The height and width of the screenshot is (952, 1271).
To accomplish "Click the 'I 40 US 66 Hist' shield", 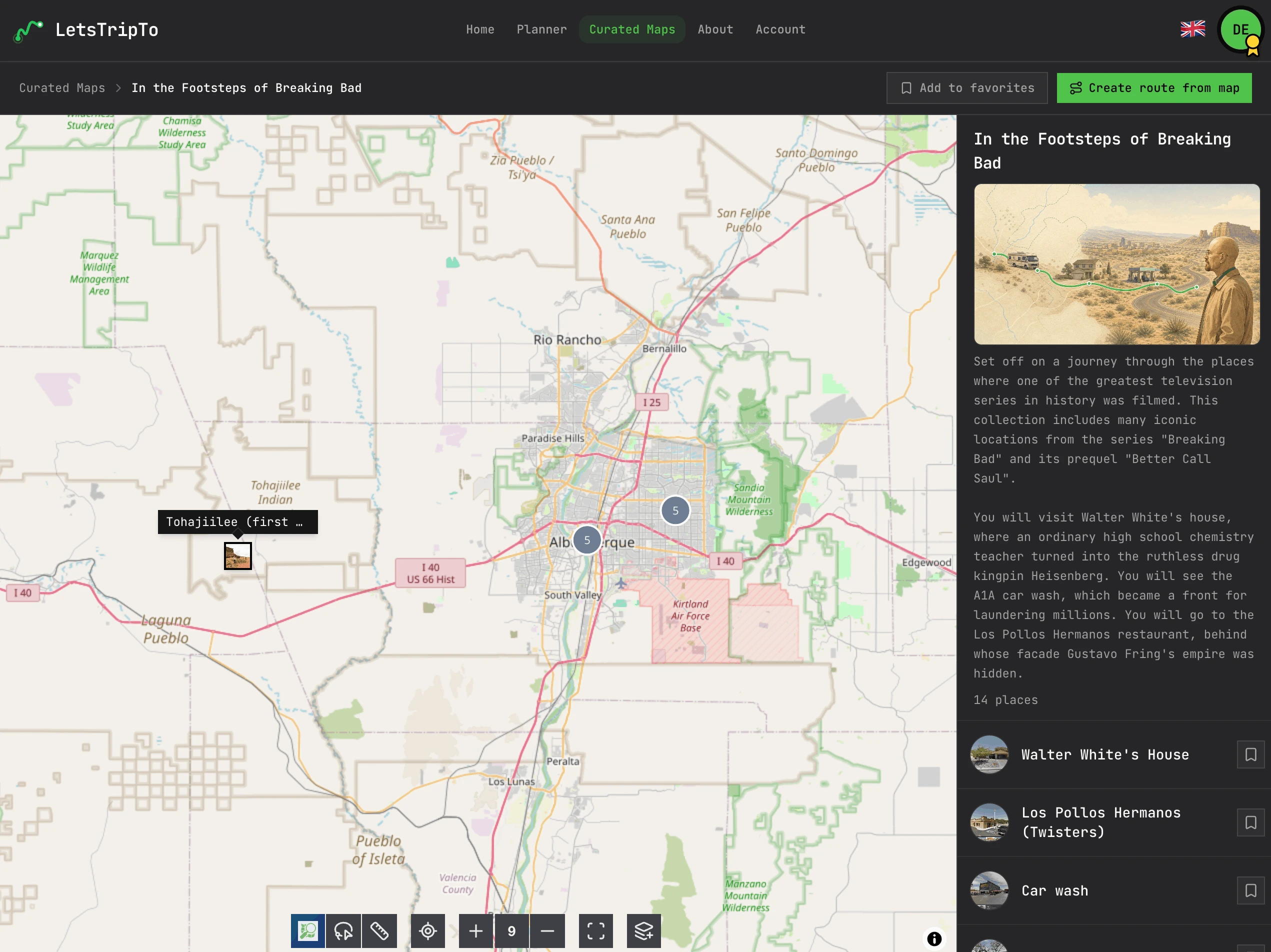I will pos(430,573).
